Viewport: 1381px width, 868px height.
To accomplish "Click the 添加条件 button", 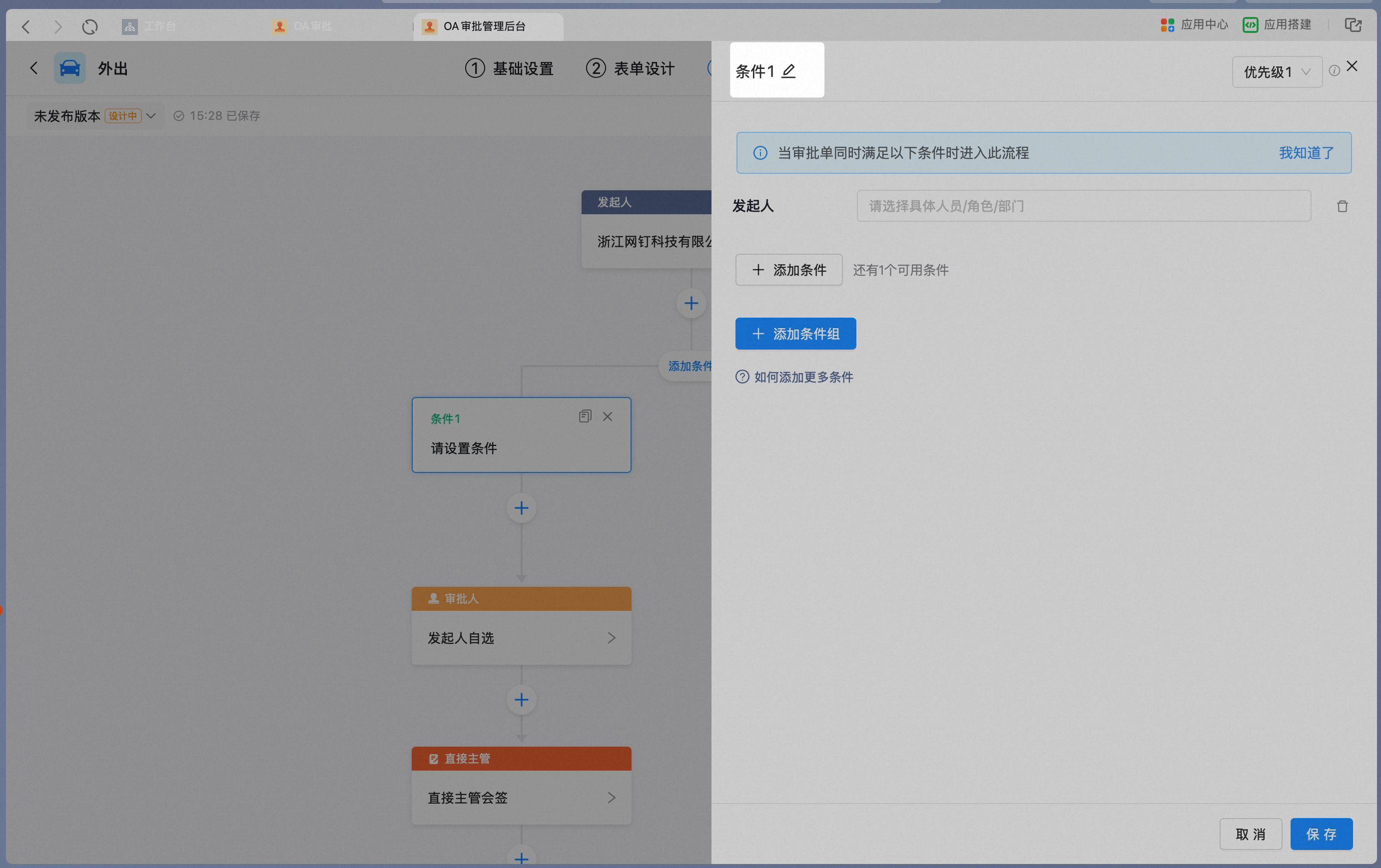I will click(x=788, y=270).
